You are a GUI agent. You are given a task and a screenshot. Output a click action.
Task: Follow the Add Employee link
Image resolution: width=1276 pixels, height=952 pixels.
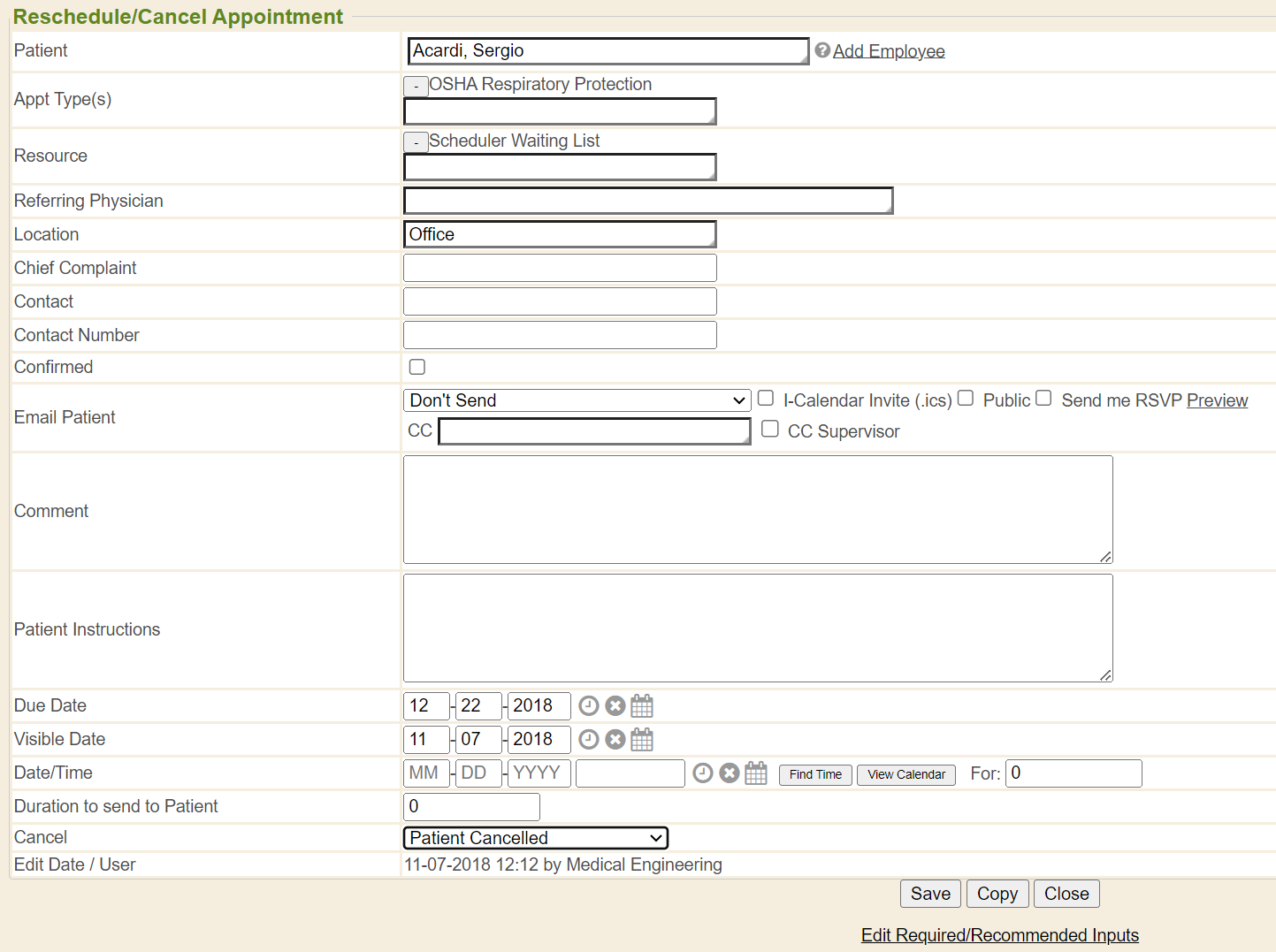889,51
